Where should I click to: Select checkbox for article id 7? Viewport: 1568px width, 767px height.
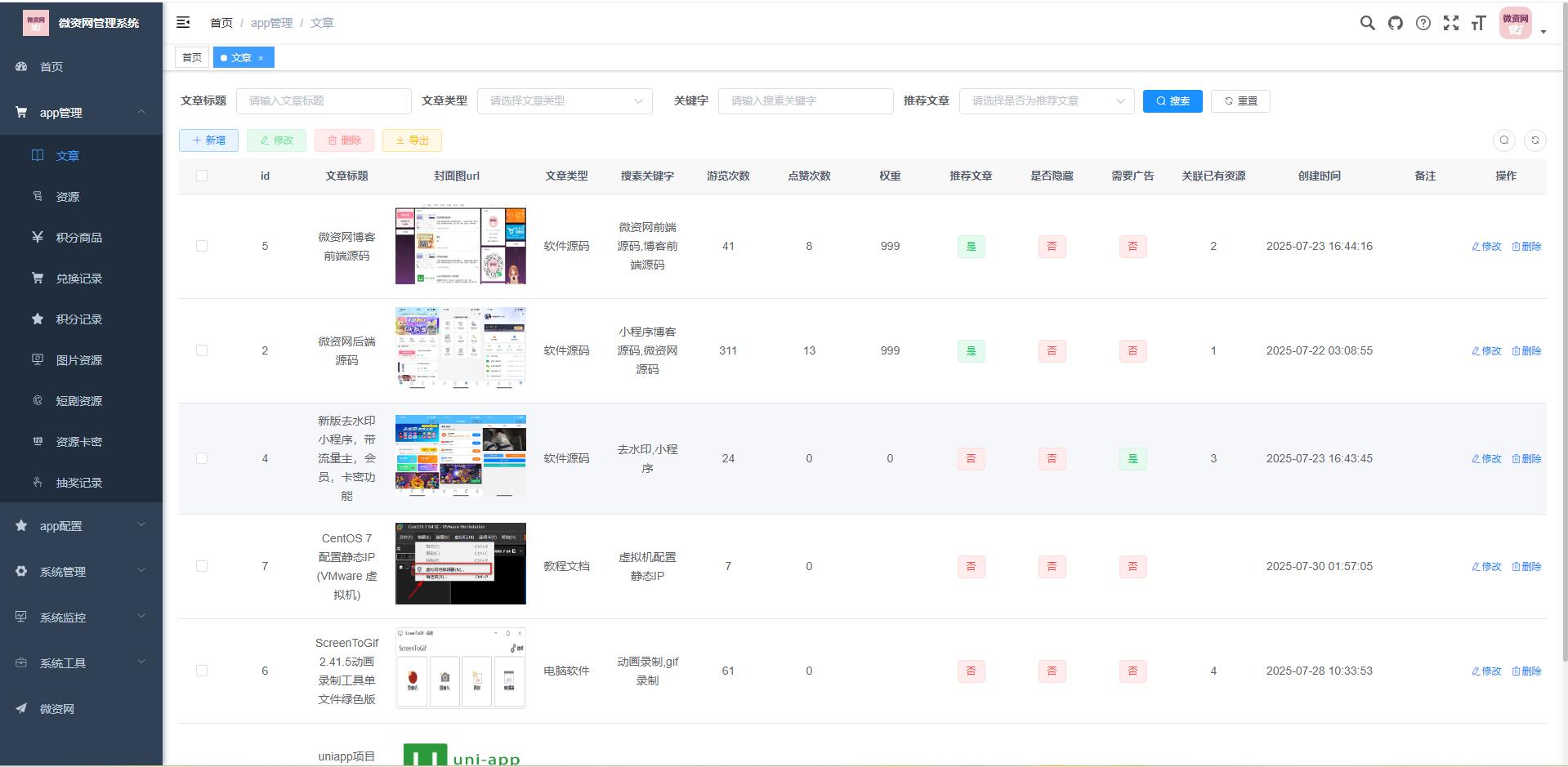pos(202,566)
